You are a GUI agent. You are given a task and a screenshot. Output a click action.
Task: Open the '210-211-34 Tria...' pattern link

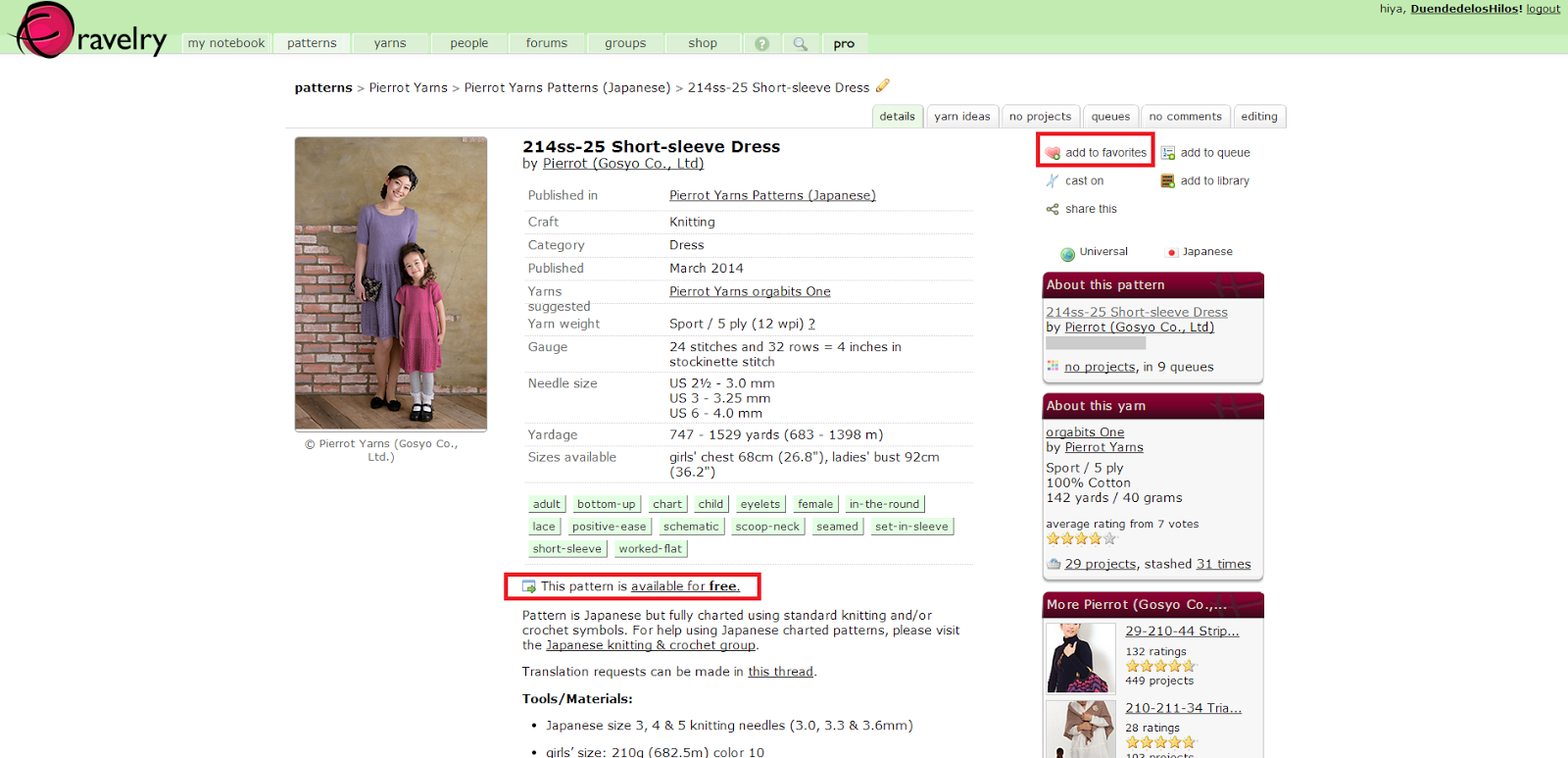(1183, 708)
